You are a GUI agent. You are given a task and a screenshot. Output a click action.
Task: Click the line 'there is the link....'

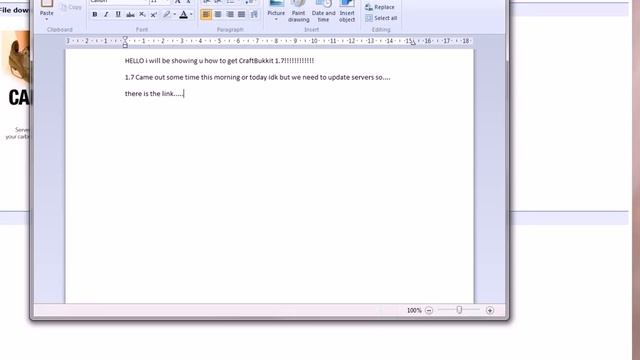pos(154,93)
